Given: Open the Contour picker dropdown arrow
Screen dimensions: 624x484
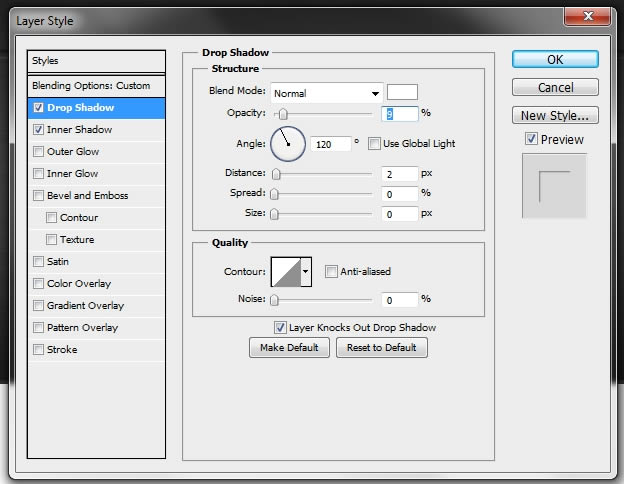Looking at the screenshot, I should point(306,271).
